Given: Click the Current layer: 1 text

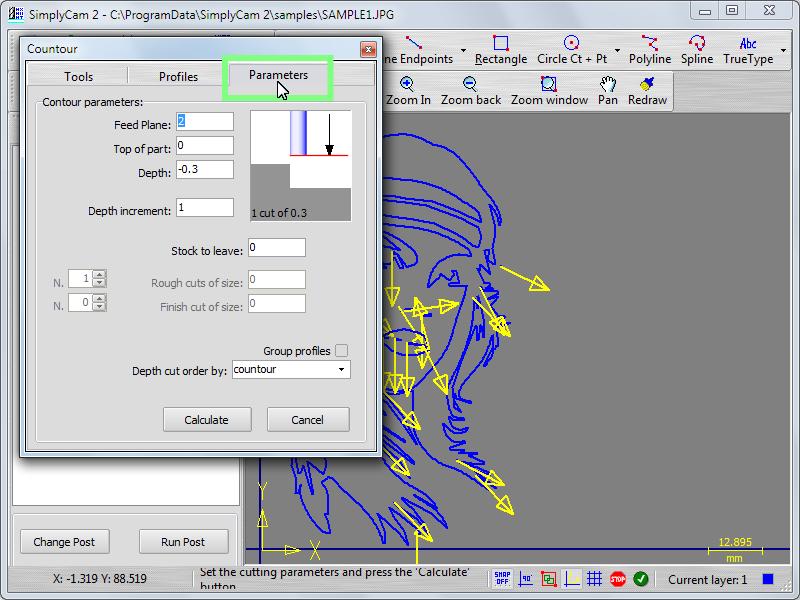Looking at the screenshot, I should (x=707, y=580).
